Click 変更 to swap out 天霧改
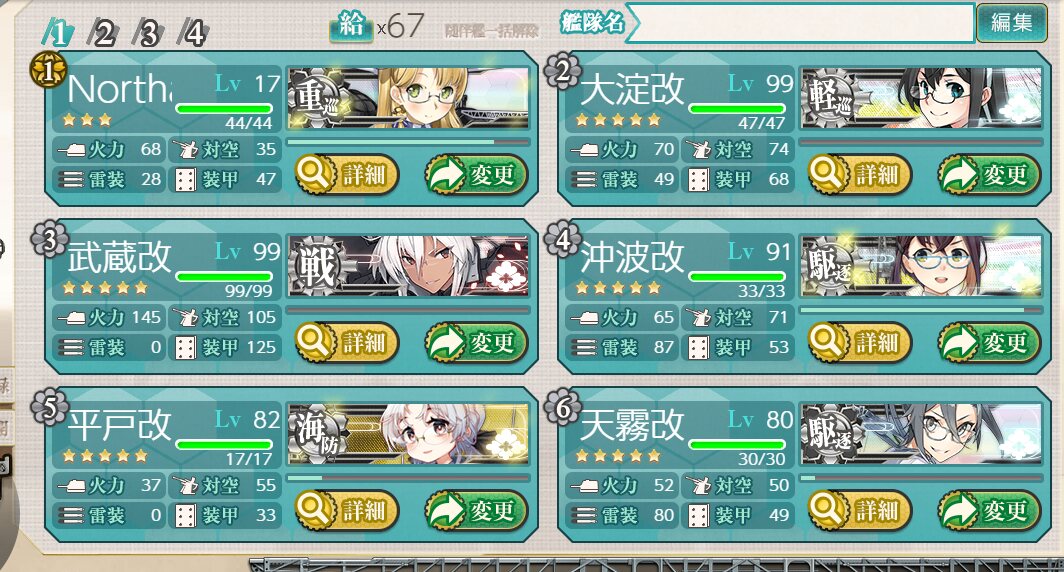Viewport: 1064px width, 572px height. [x=989, y=510]
